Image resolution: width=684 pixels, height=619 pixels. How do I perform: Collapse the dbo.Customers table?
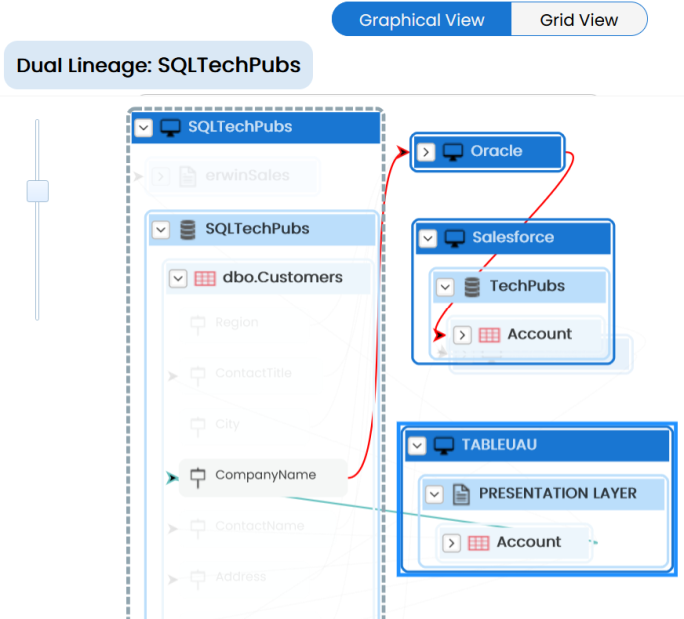(178, 278)
